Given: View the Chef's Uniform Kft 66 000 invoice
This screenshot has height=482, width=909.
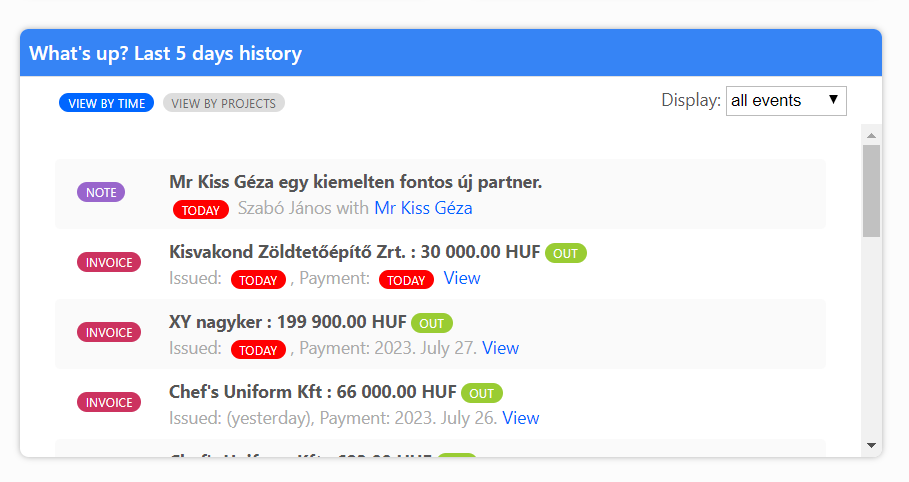Looking at the screenshot, I should [x=521, y=418].
